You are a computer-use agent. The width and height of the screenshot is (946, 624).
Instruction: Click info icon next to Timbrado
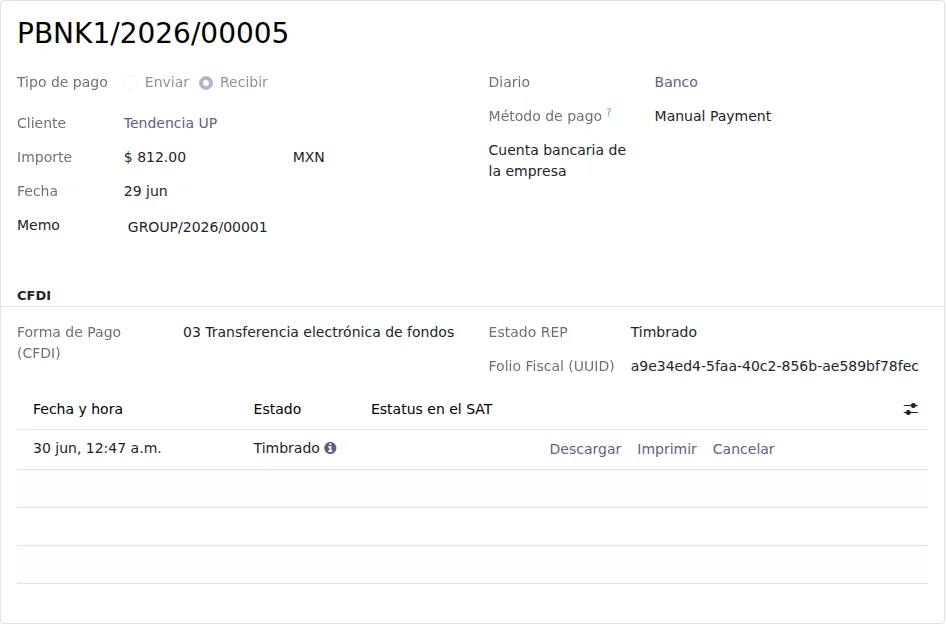330,448
